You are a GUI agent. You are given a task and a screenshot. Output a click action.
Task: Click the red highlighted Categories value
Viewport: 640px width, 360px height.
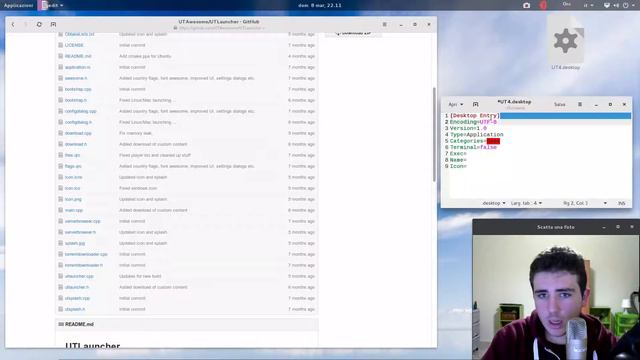point(493,141)
